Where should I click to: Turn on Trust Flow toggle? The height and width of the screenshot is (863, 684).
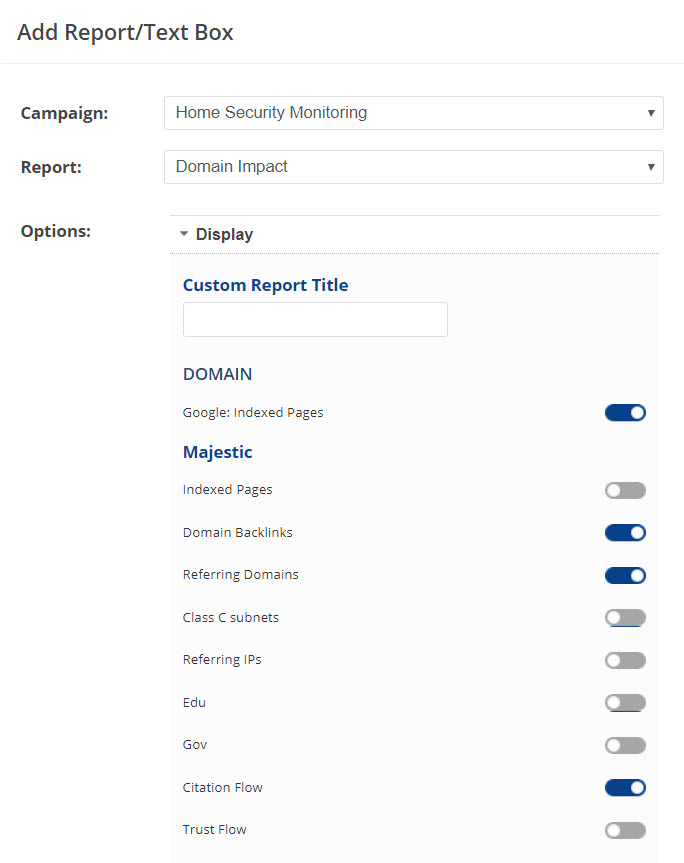[x=625, y=830]
